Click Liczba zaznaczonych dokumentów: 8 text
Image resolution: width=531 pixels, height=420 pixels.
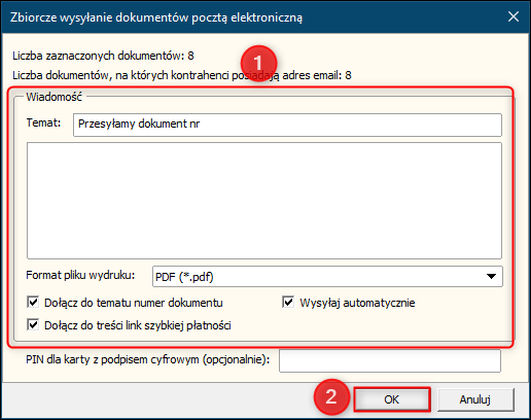(103, 56)
